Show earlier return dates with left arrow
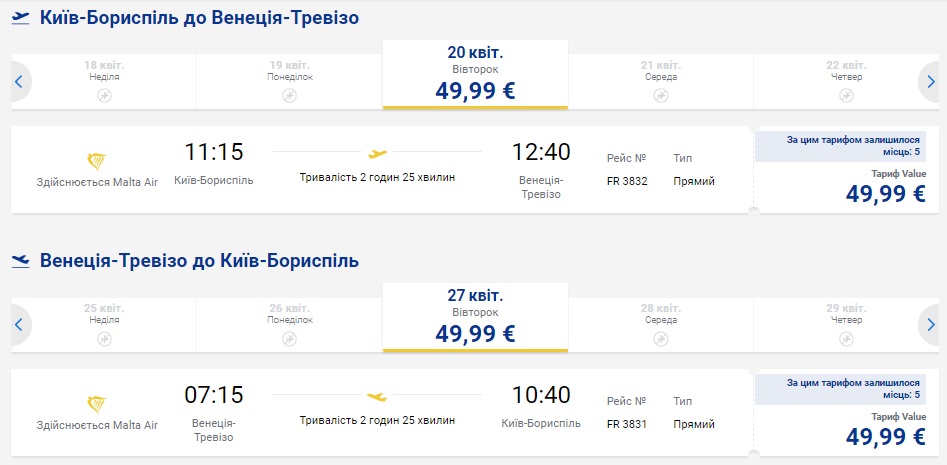 pyautogui.click(x=18, y=324)
